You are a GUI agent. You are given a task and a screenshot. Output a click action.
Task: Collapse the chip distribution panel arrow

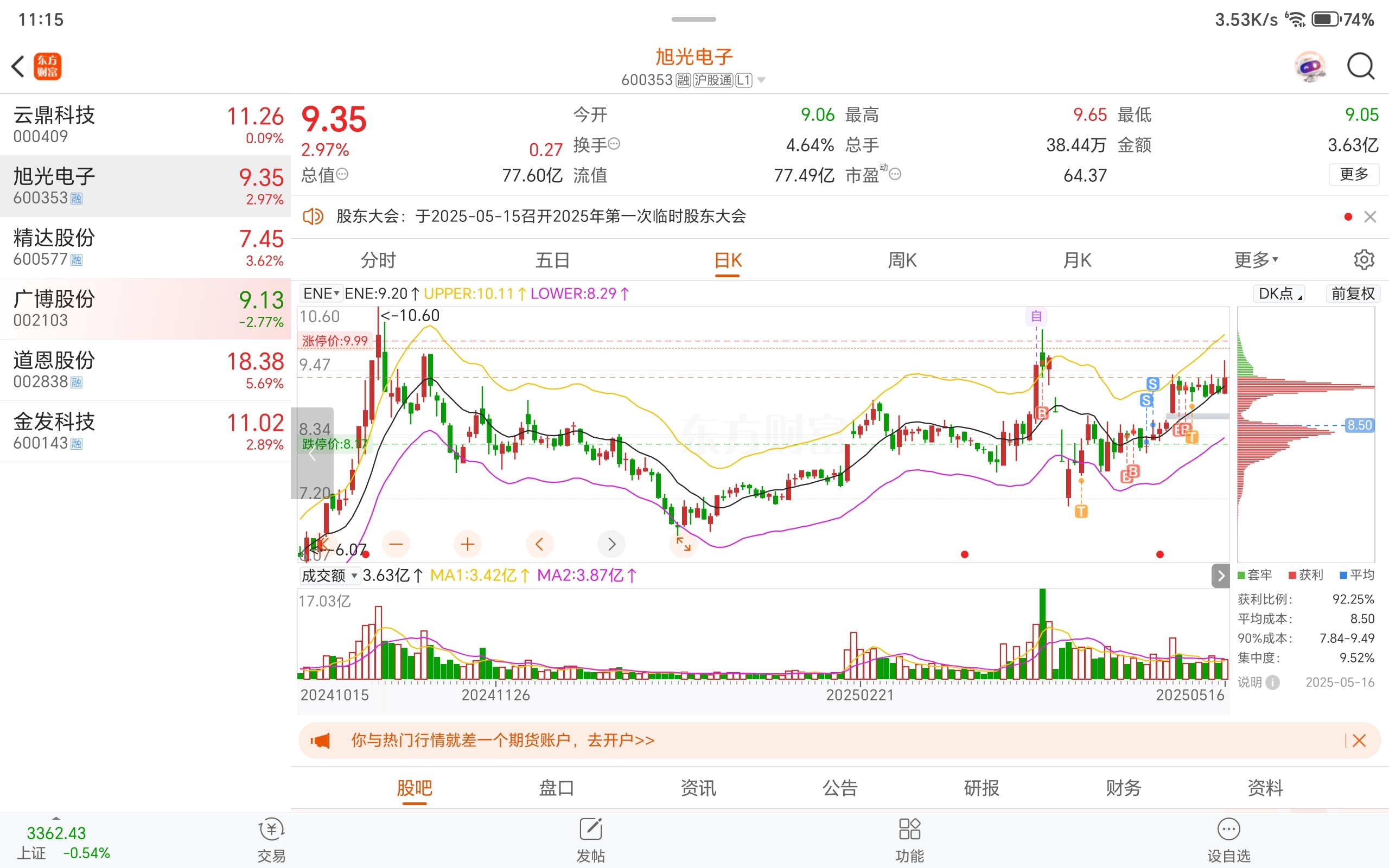coord(1221,576)
